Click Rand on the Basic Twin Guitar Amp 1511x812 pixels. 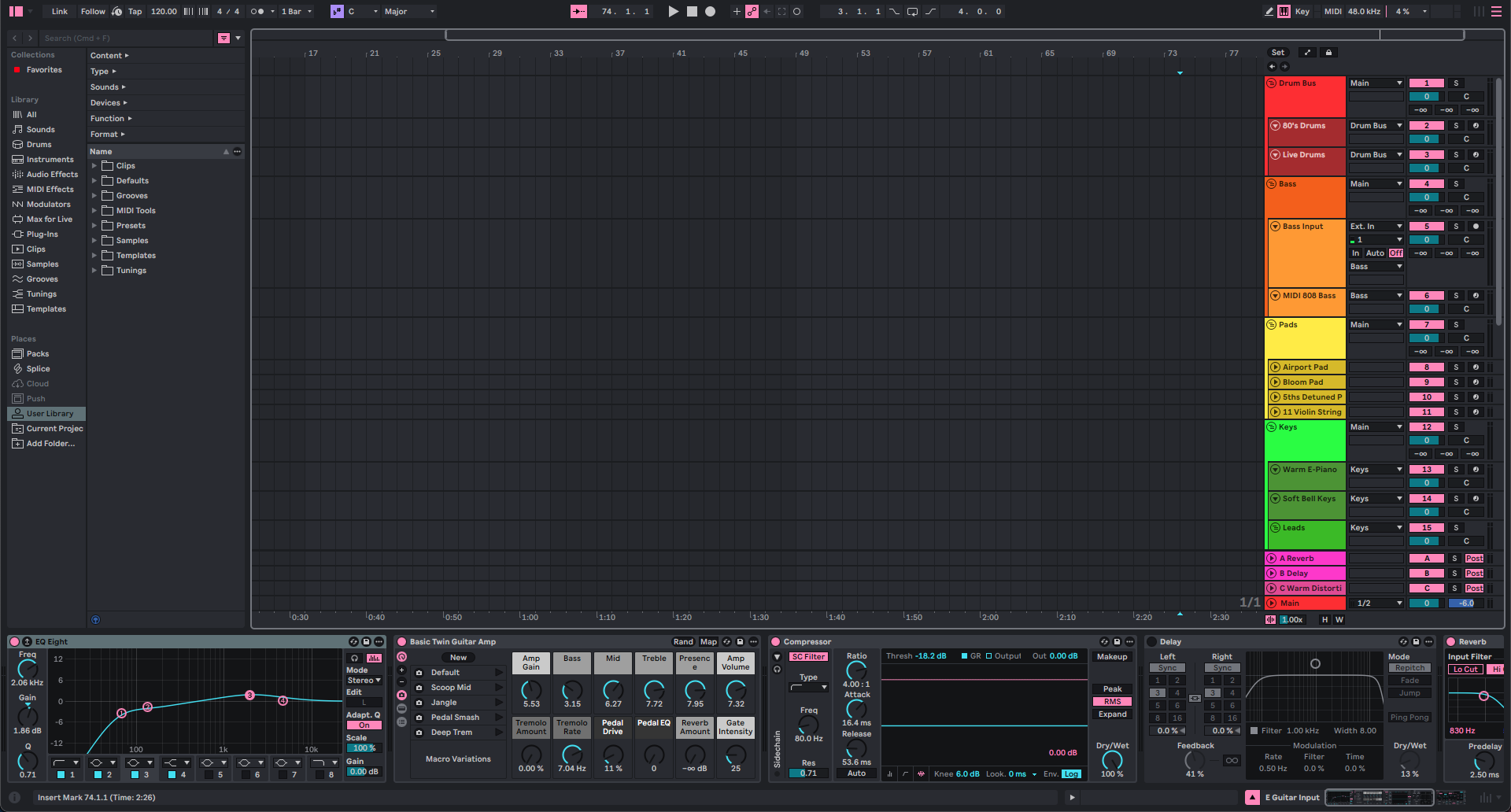683,641
